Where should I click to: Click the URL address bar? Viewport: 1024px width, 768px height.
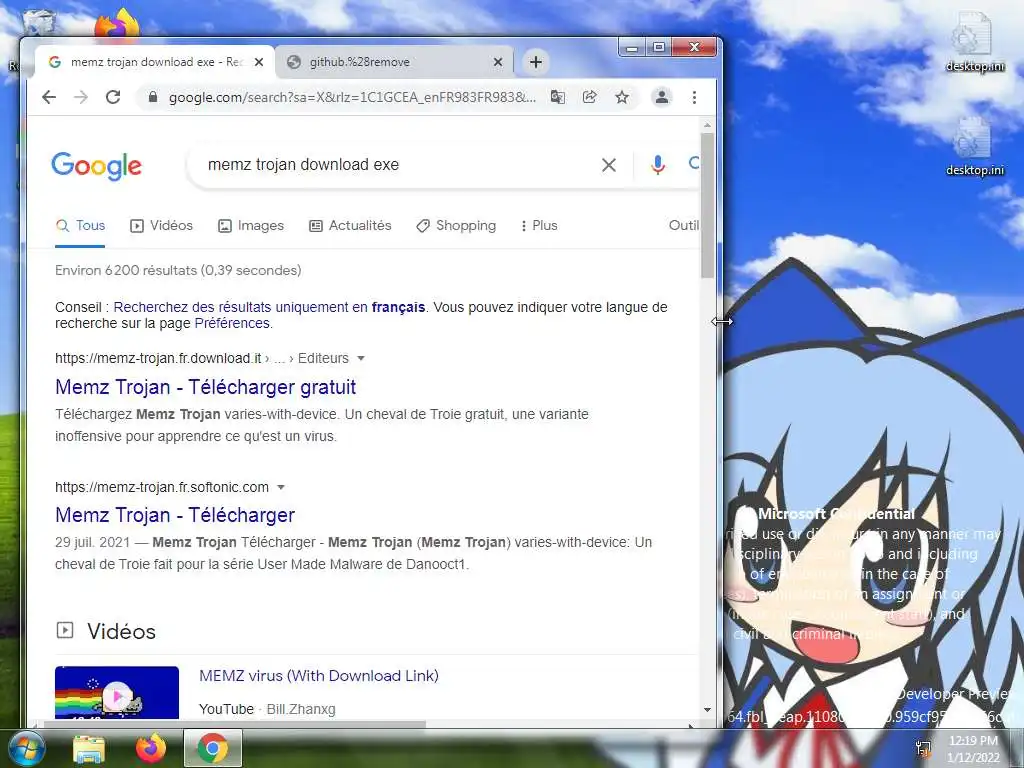pyautogui.click(x=351, y=97)
